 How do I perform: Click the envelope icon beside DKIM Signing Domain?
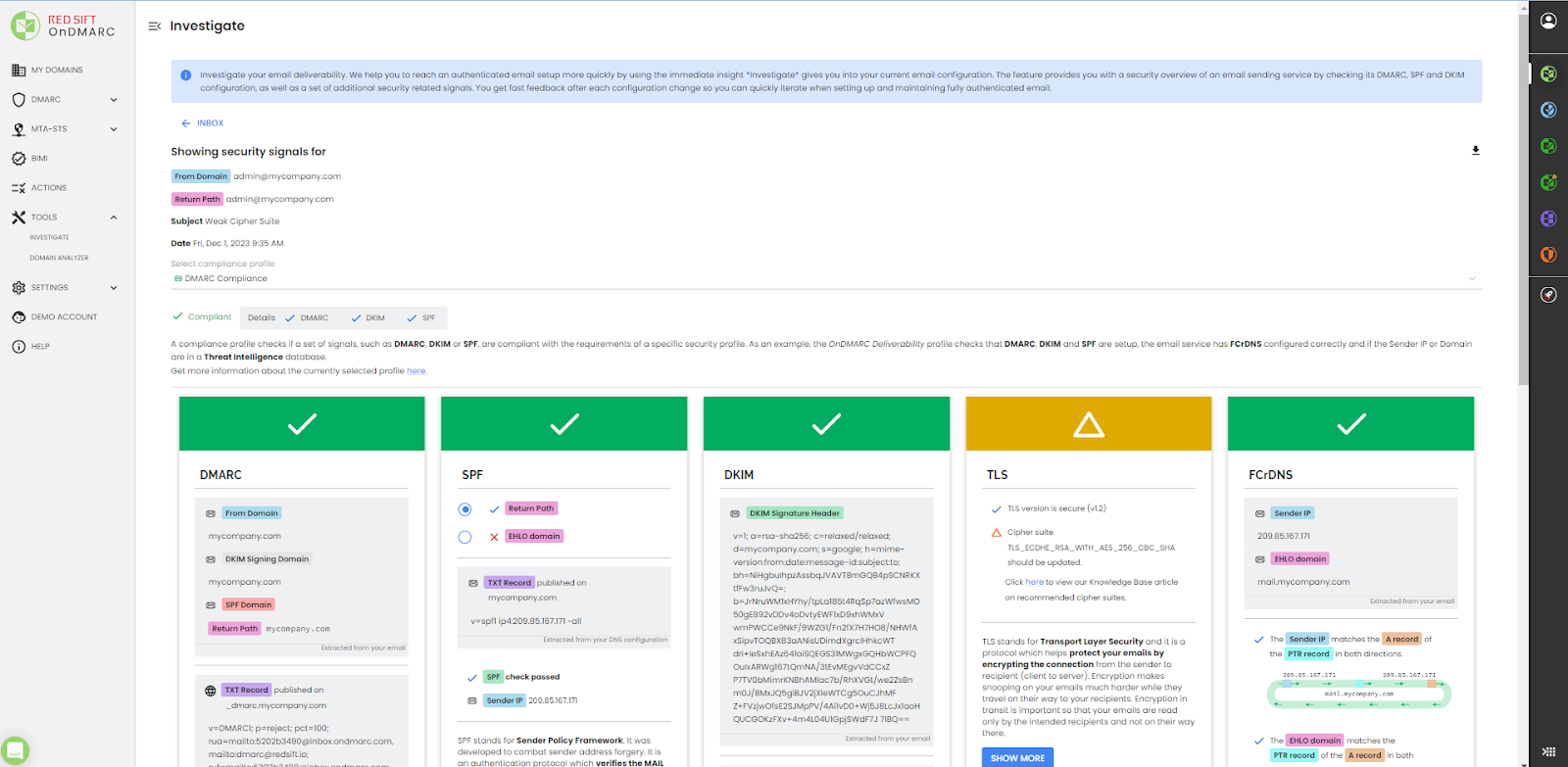[x=211, y=559]
